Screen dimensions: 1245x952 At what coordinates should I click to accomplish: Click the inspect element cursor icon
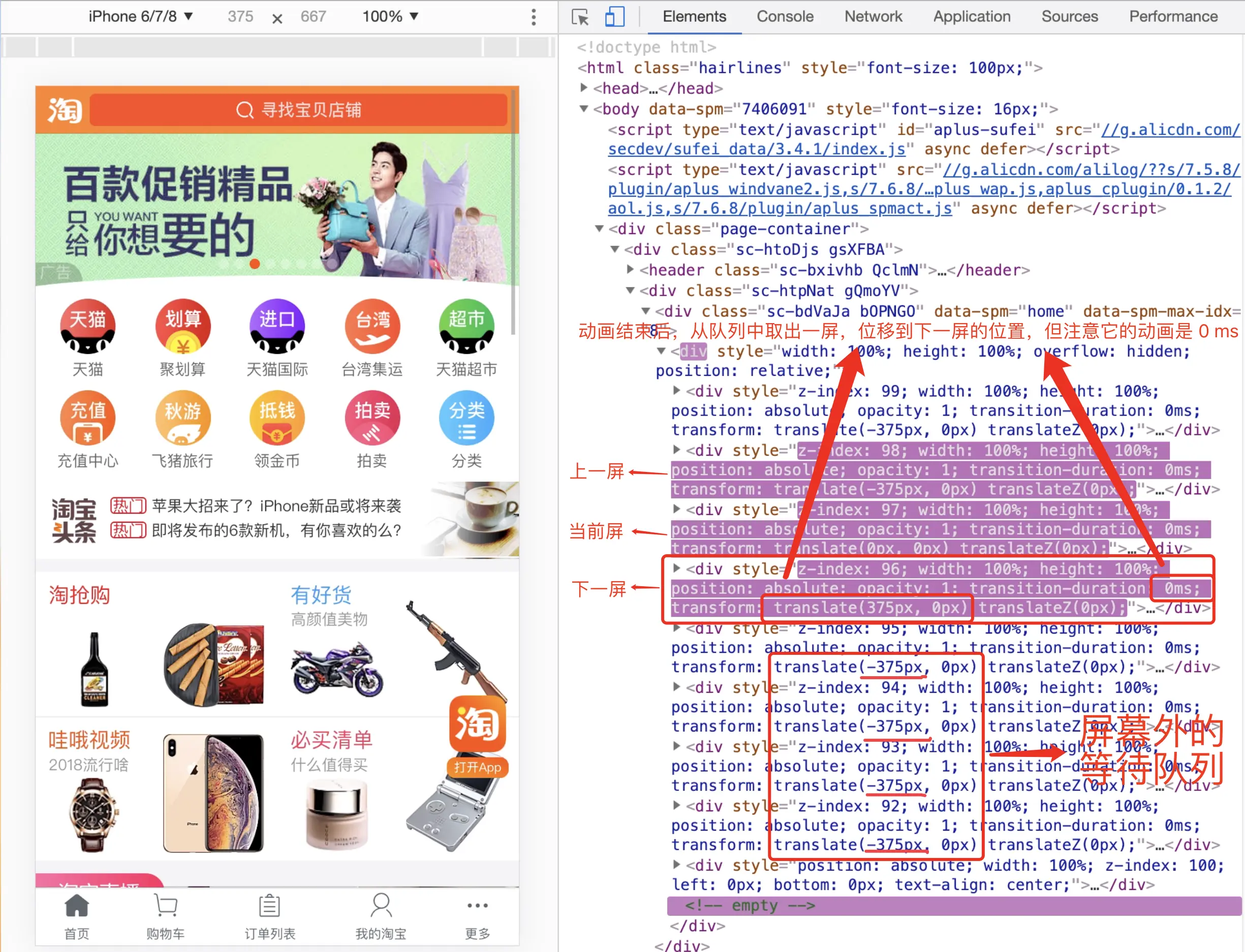click(x=580, y=17)
